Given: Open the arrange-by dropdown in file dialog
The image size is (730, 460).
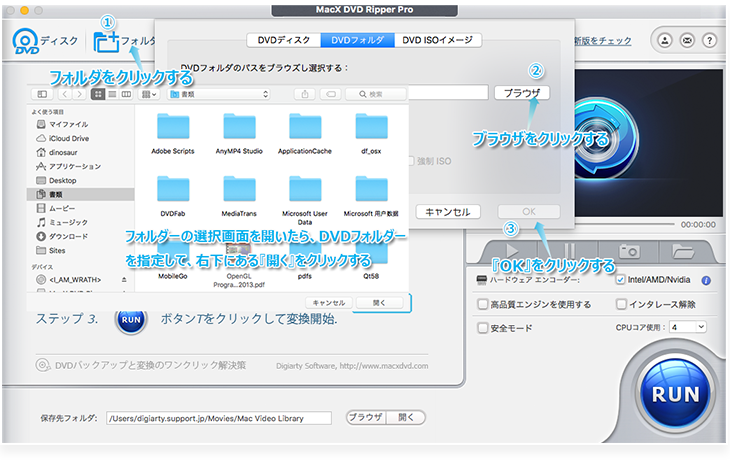Looking at the screenshot, I should [x=149, y=94].
